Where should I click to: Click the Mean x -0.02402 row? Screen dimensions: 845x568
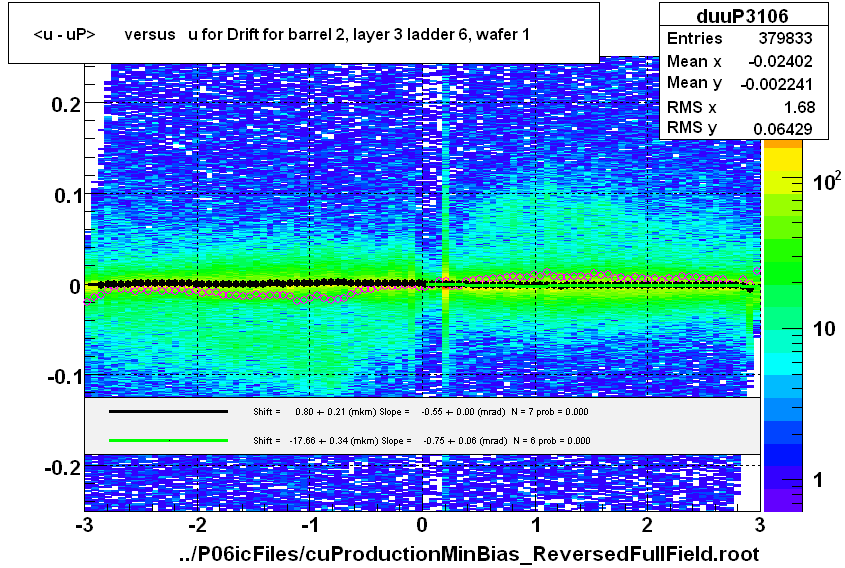click(x=739, y=61)
